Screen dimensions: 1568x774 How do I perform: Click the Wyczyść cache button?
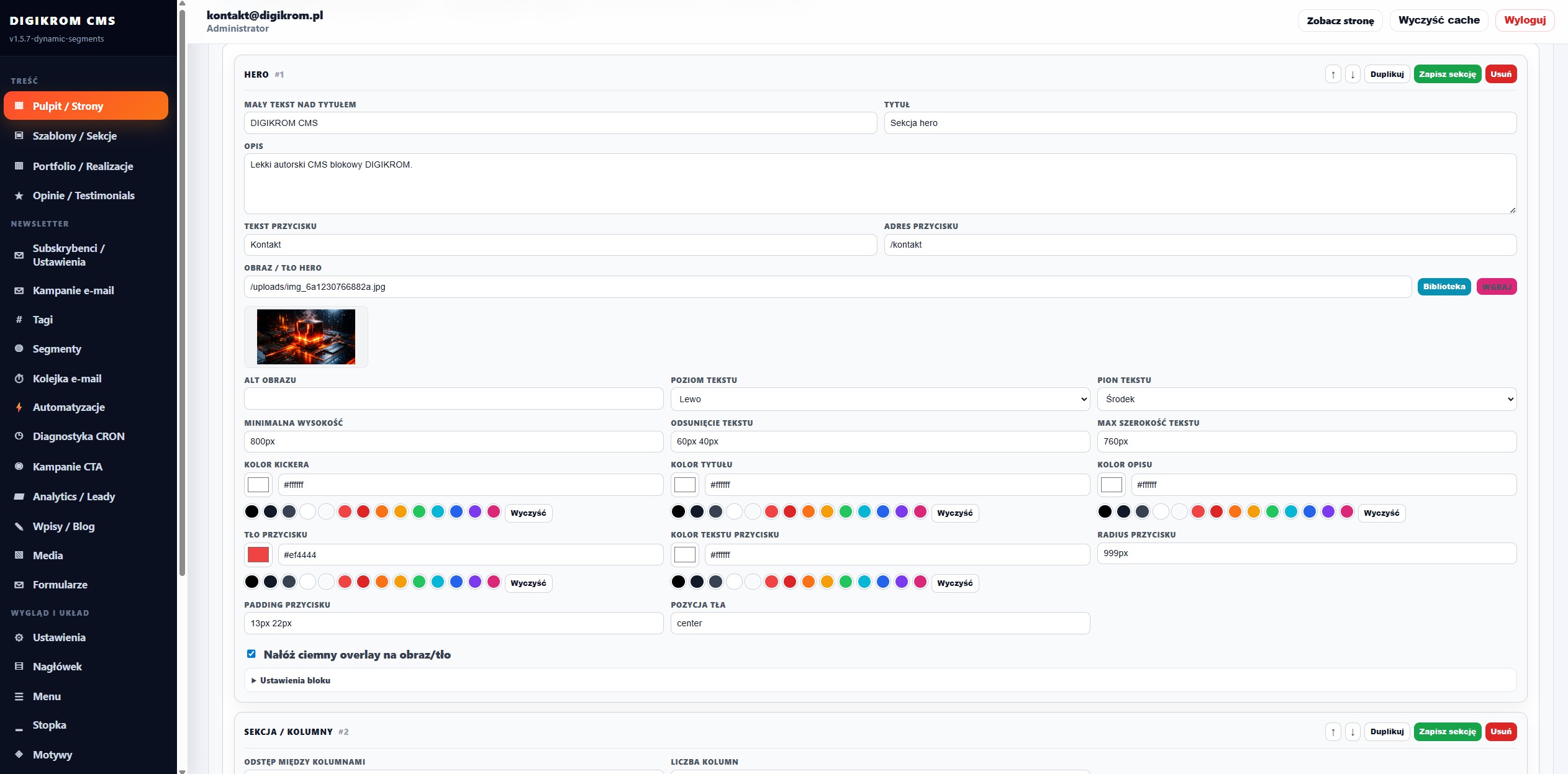[1439, 20]
